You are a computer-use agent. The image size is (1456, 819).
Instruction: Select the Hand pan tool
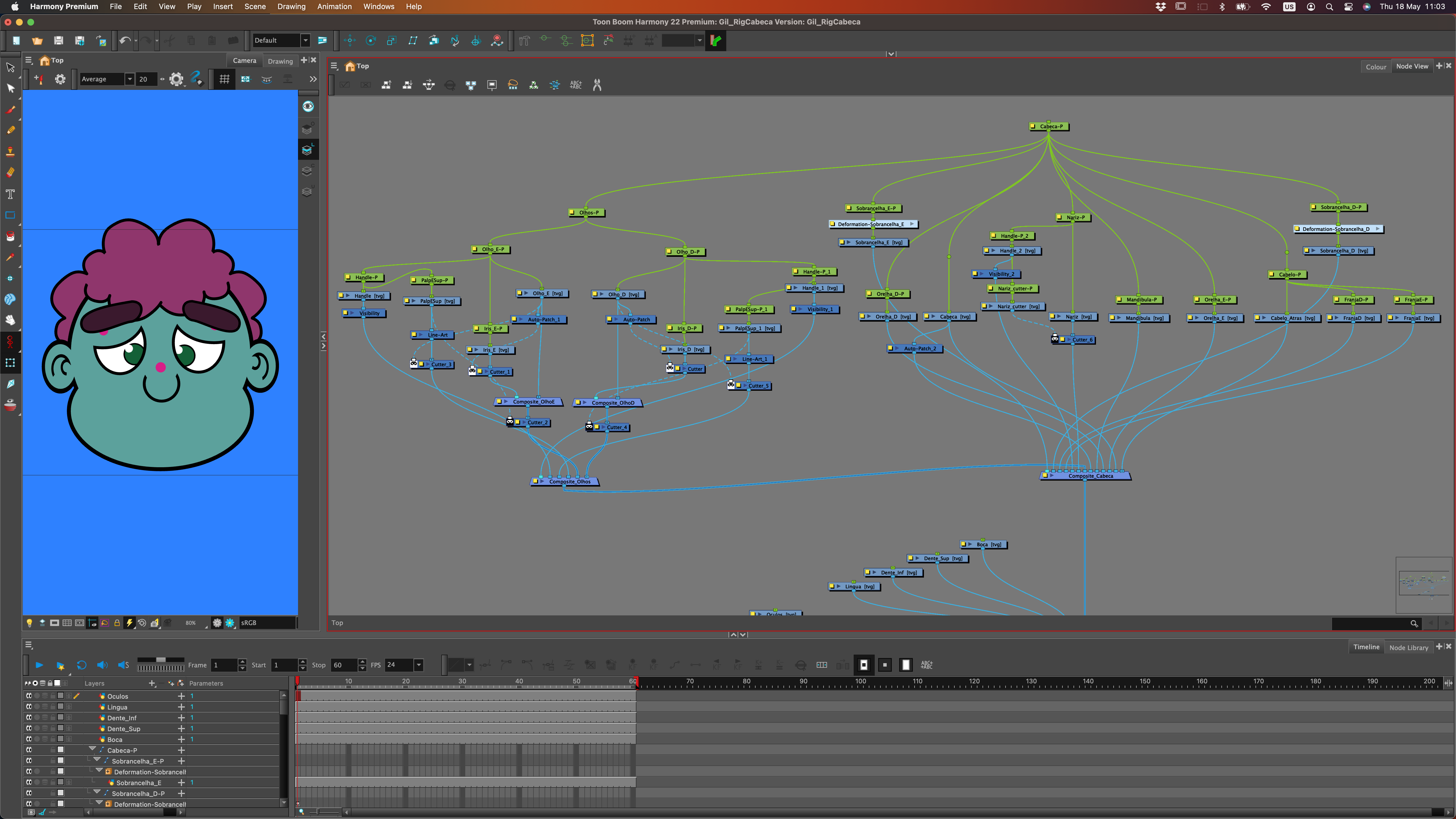(x=10, y=320)
